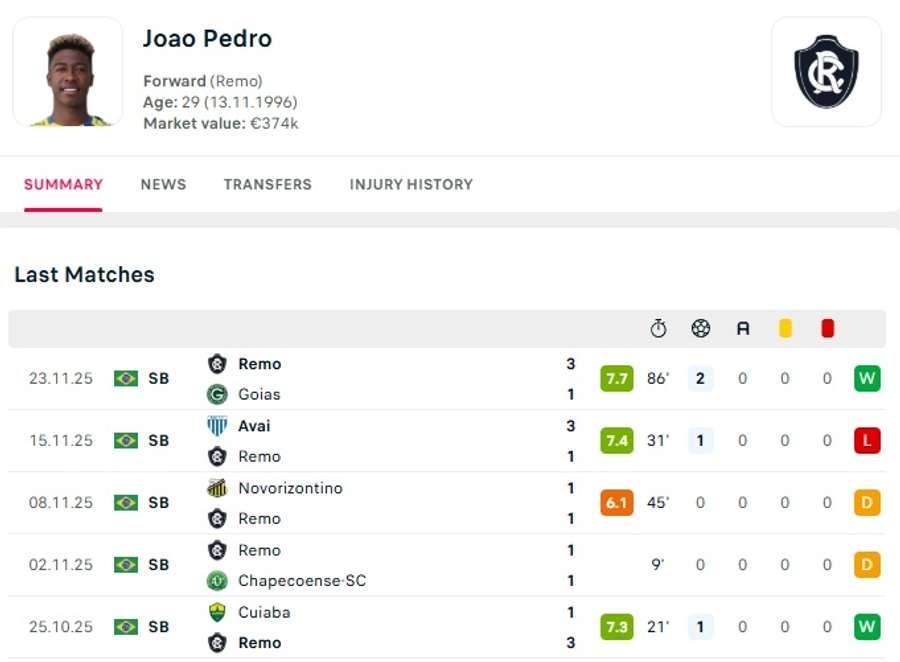
Task: Click the stopwatch minutes-played column icon
Action: pyautogui.click(x=656, y=327)
